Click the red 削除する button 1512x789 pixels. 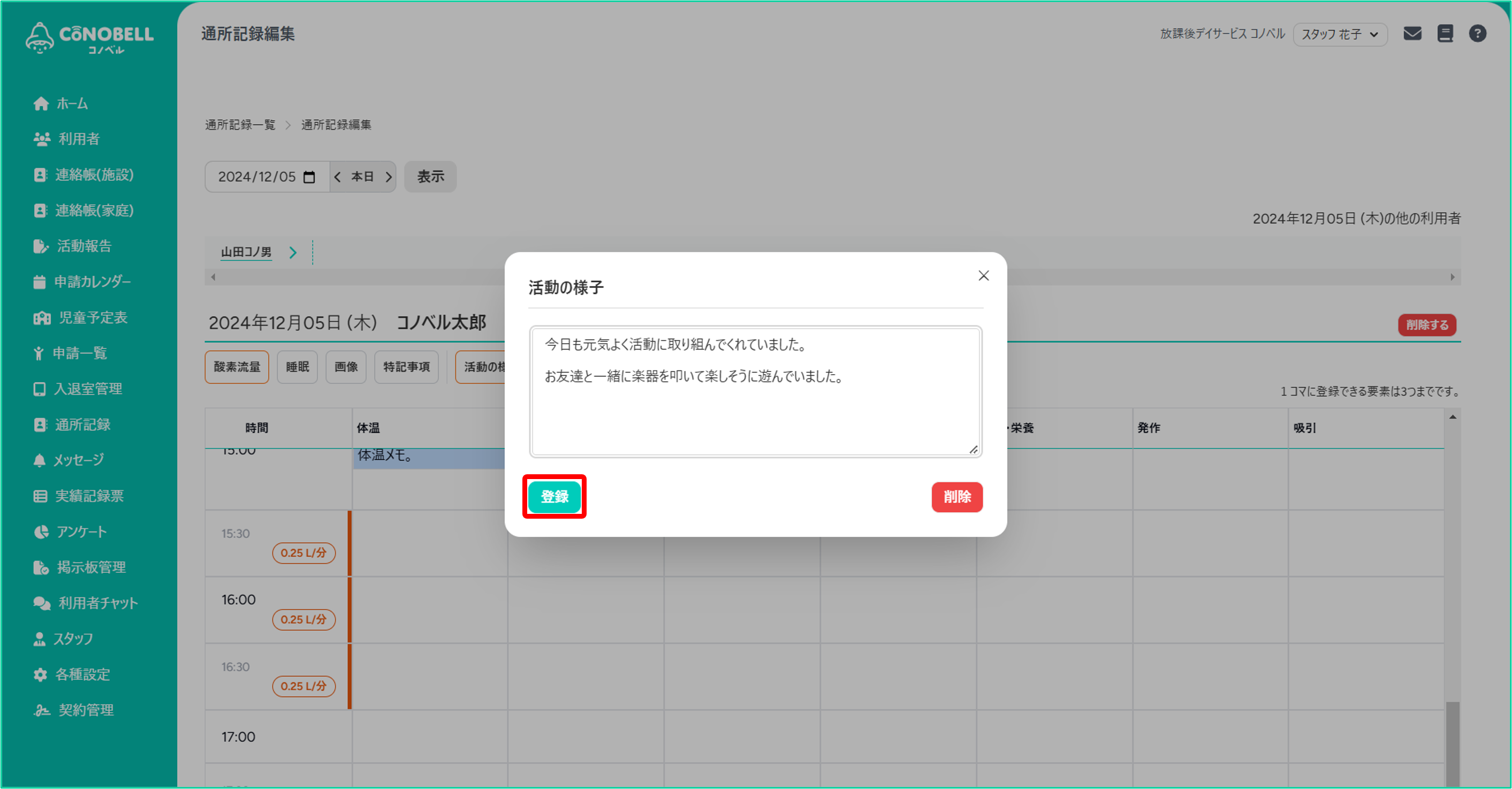pos(1427,325)
